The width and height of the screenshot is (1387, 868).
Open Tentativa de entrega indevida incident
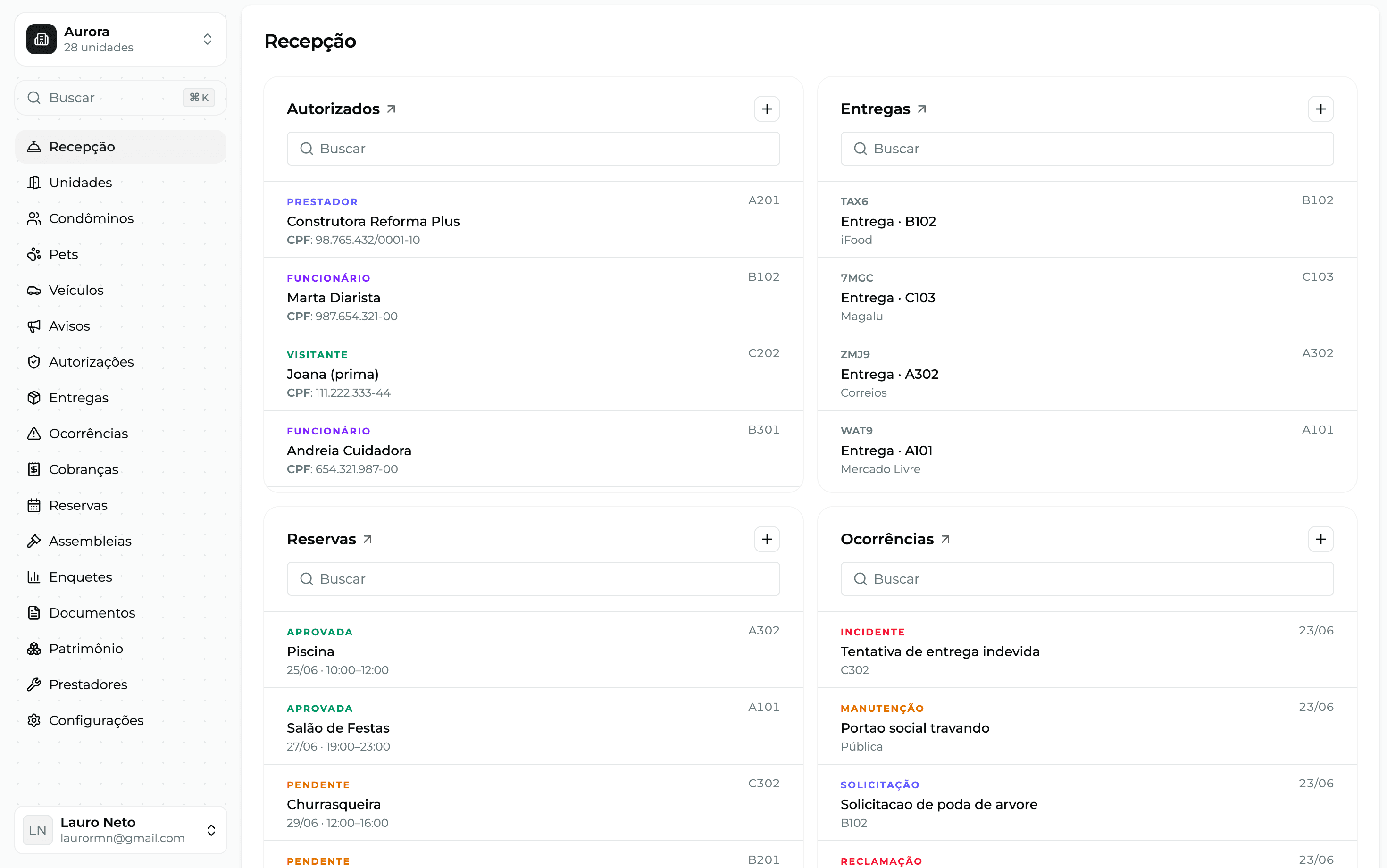(x=1087, y=650)
